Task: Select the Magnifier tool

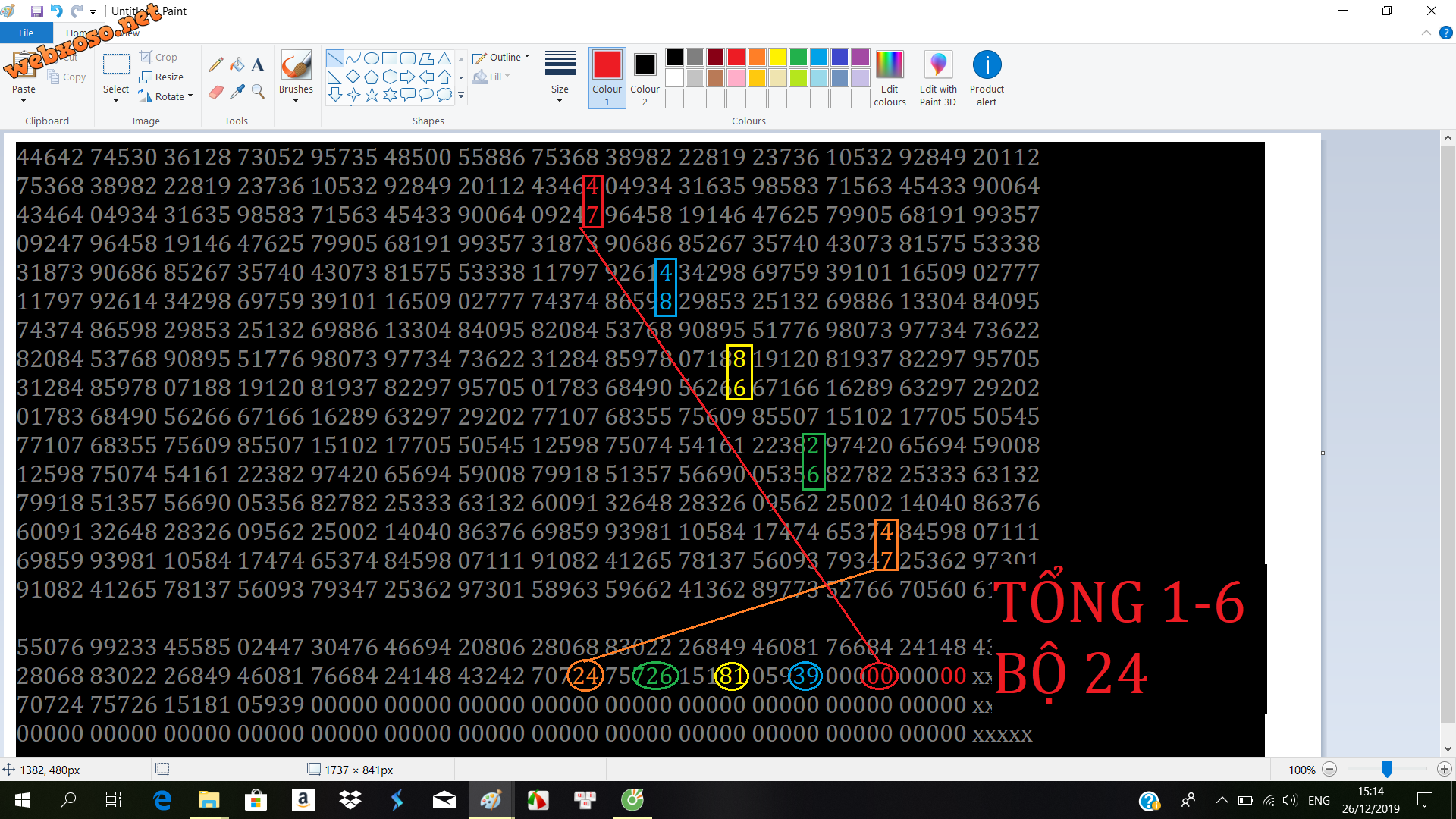Action: pos(258,92)
